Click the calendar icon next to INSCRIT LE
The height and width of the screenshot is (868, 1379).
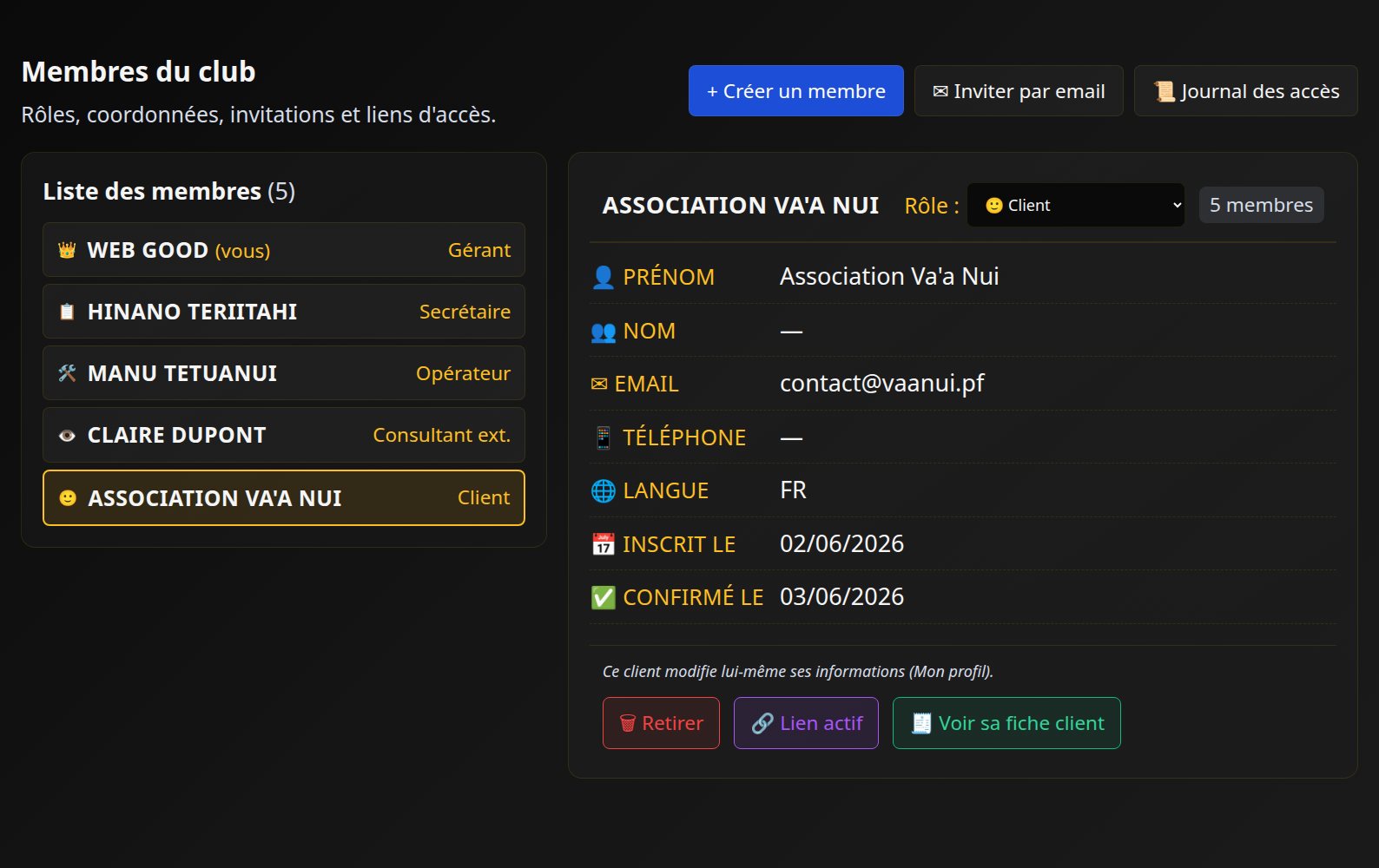point(603,544)
